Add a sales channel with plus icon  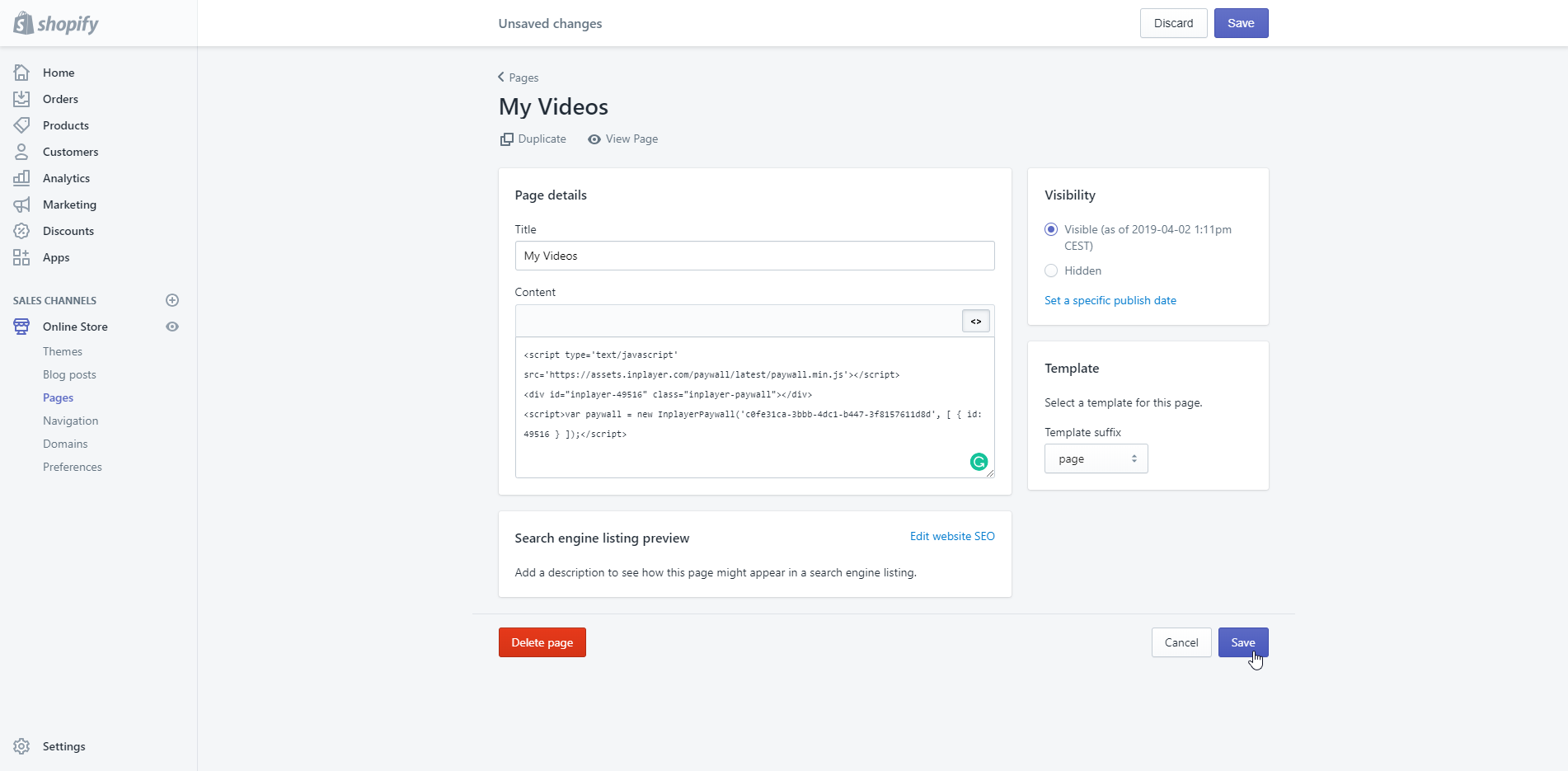coord(172,300)
